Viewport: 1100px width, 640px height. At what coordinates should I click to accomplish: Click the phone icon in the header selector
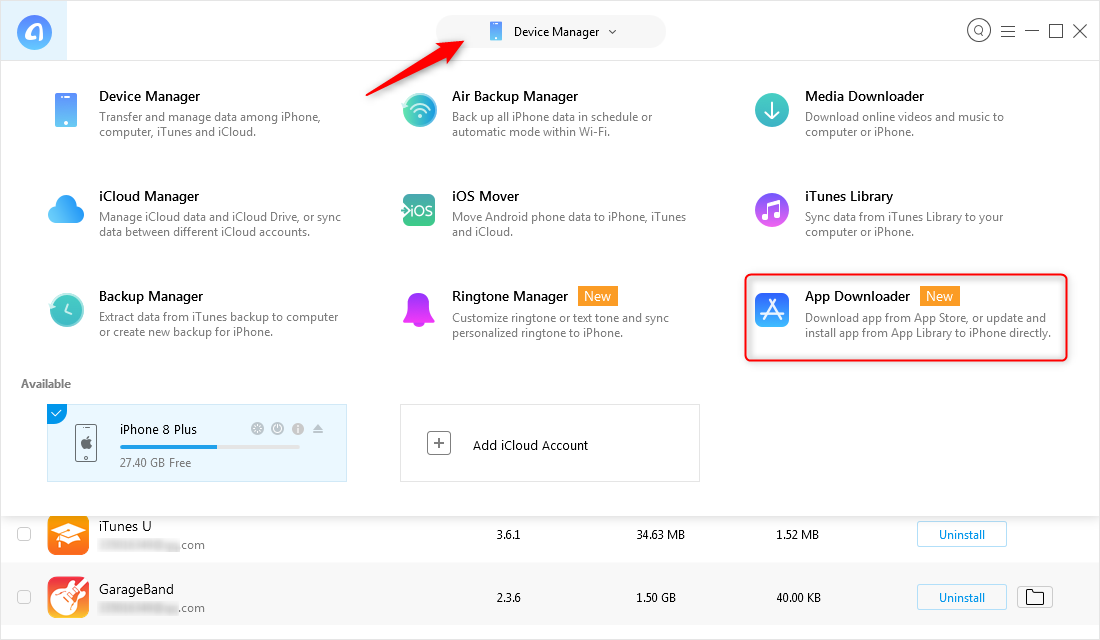(496, 32)
